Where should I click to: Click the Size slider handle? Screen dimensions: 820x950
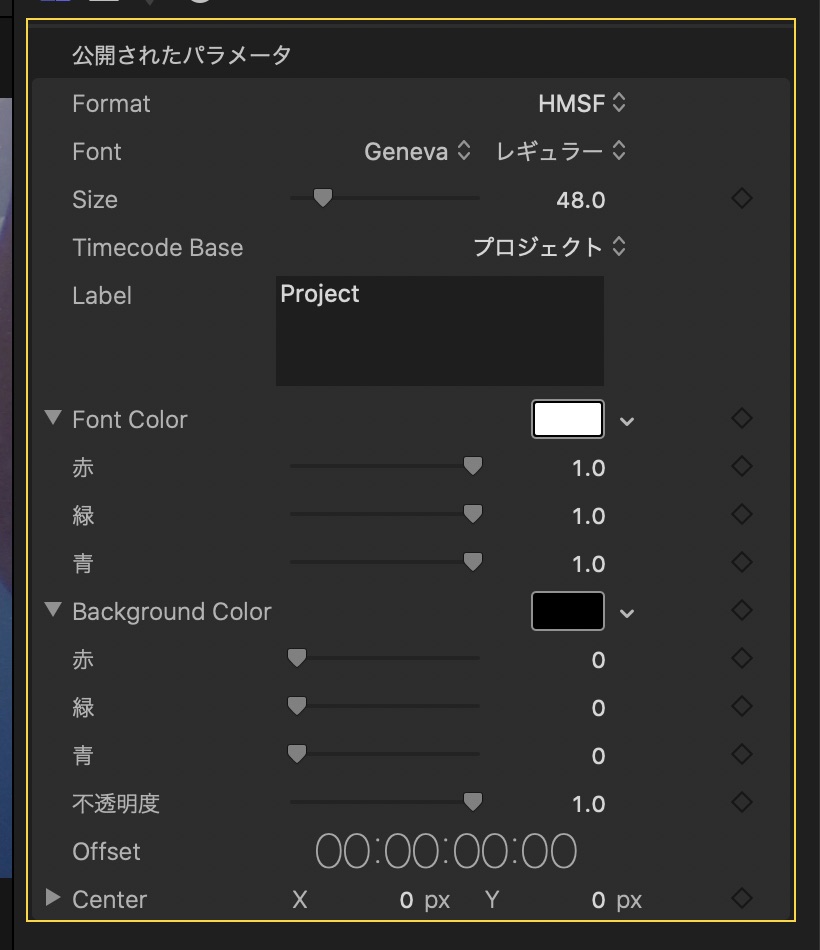tap(322, 198)
